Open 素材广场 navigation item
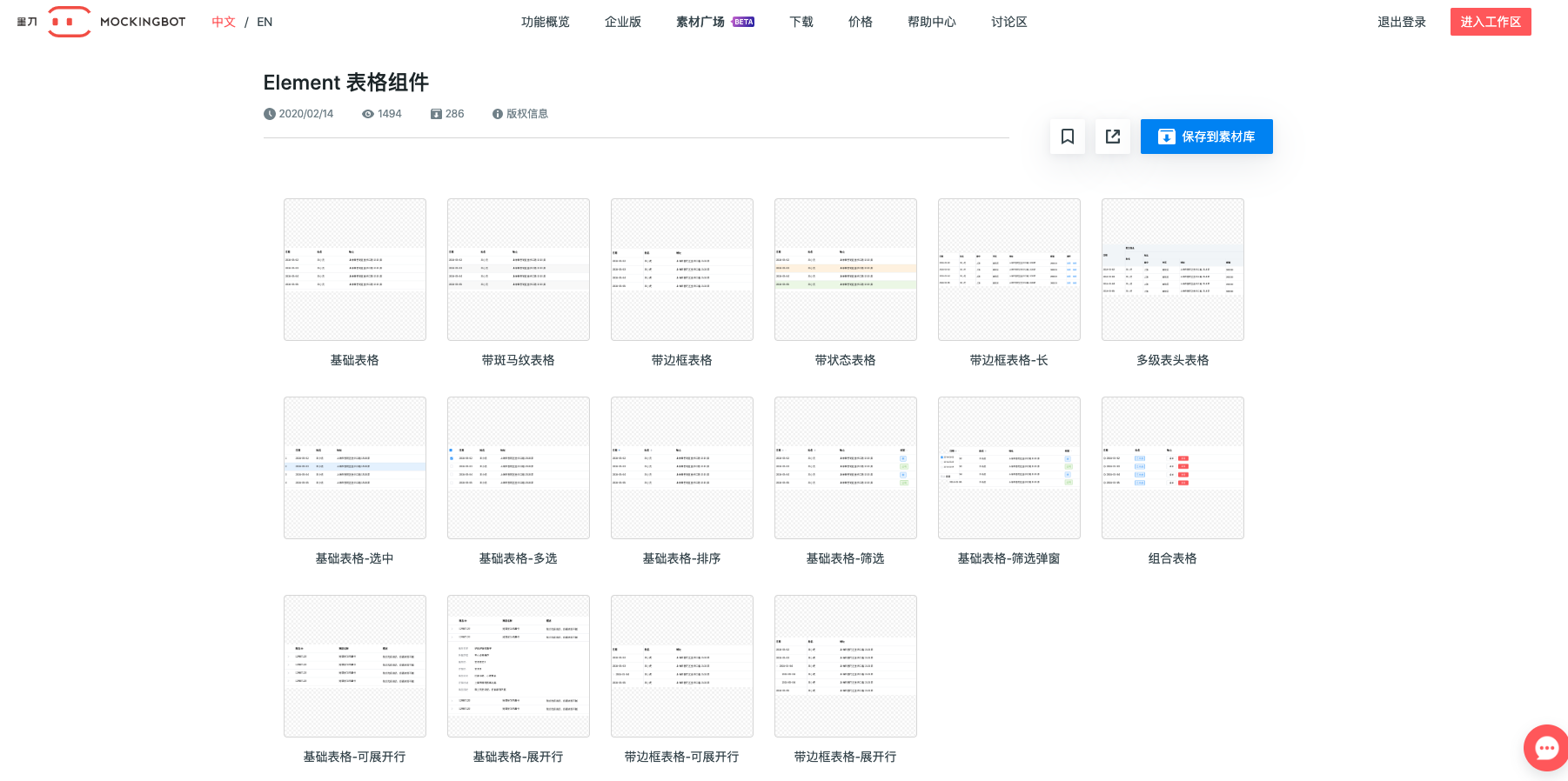This screenshot has height=781, width=1568. (700, 22)
